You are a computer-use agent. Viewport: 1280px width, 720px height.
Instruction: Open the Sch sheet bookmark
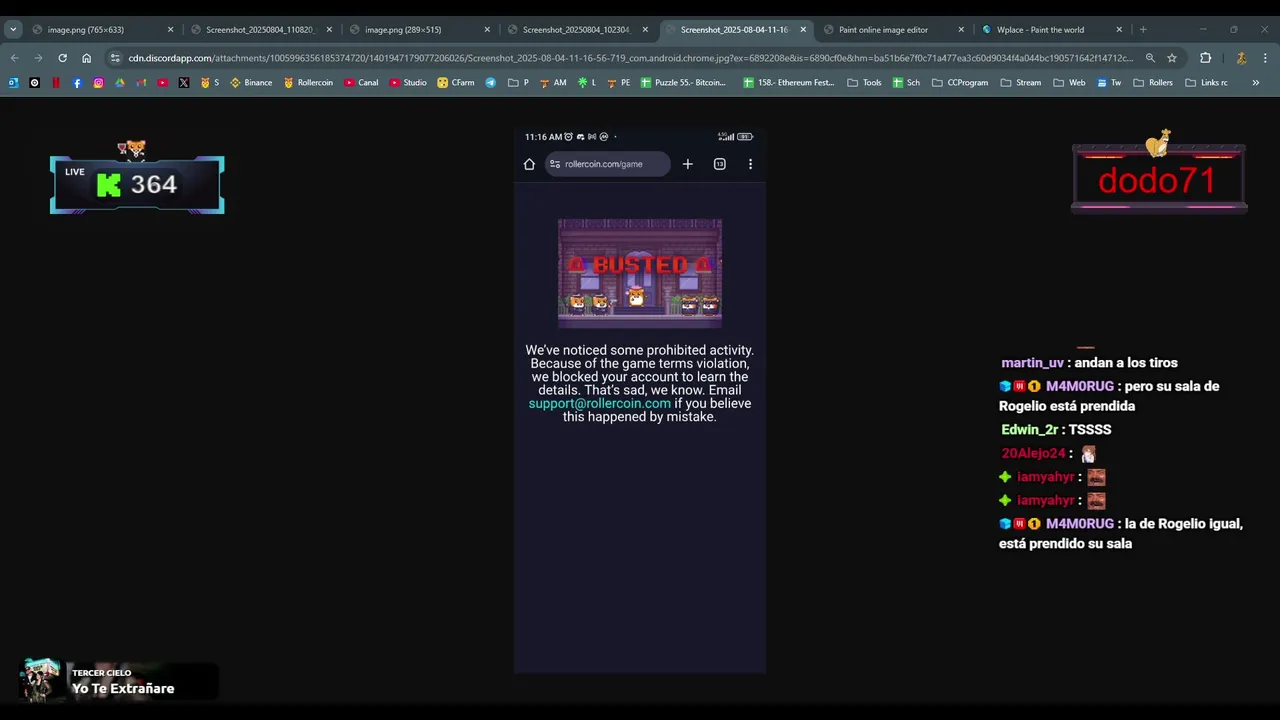tap(907, 83)
